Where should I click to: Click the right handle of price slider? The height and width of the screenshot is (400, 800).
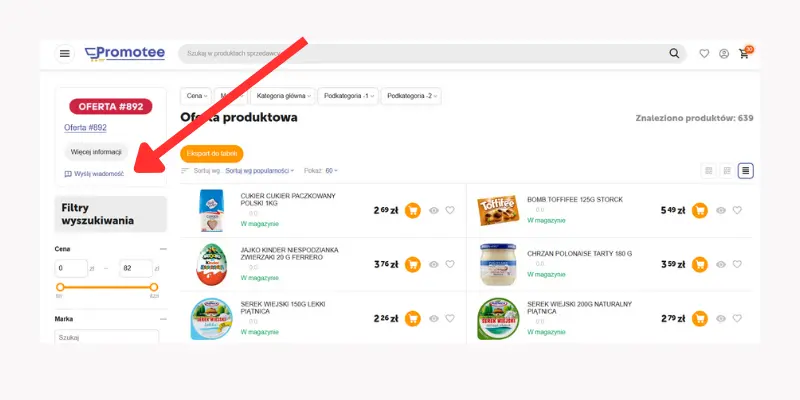154,287
